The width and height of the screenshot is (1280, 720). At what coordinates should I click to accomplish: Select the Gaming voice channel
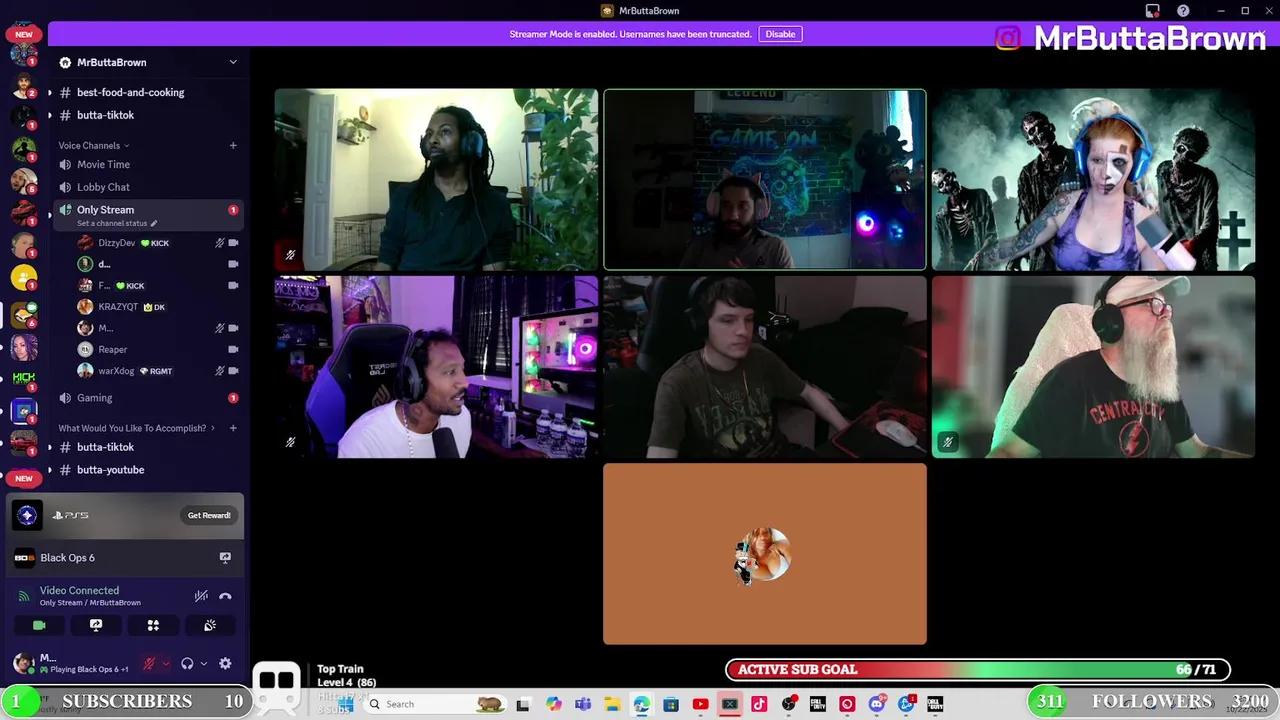pos(94,397)
